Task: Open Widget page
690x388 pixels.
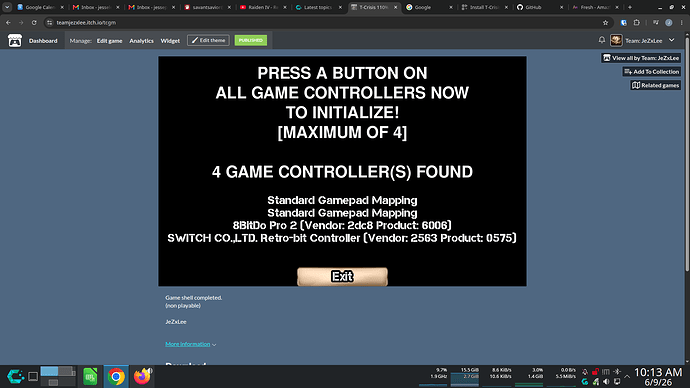Action: [170, 40]
